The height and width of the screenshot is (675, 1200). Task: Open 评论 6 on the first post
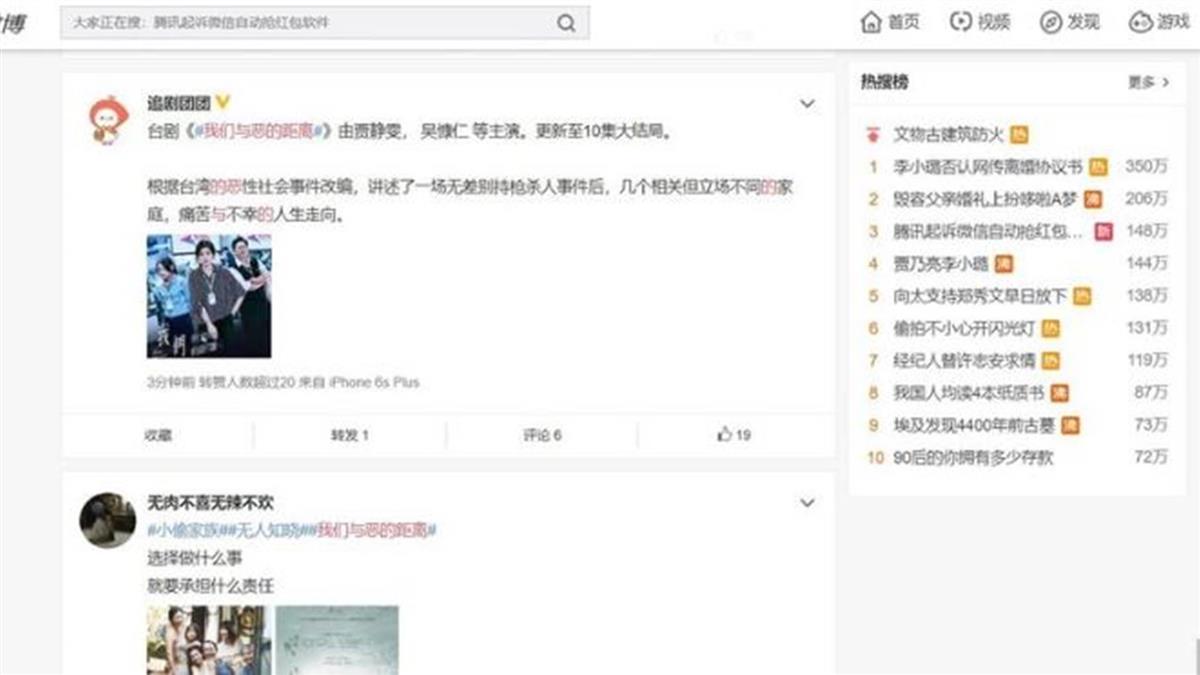pos(543,435)
